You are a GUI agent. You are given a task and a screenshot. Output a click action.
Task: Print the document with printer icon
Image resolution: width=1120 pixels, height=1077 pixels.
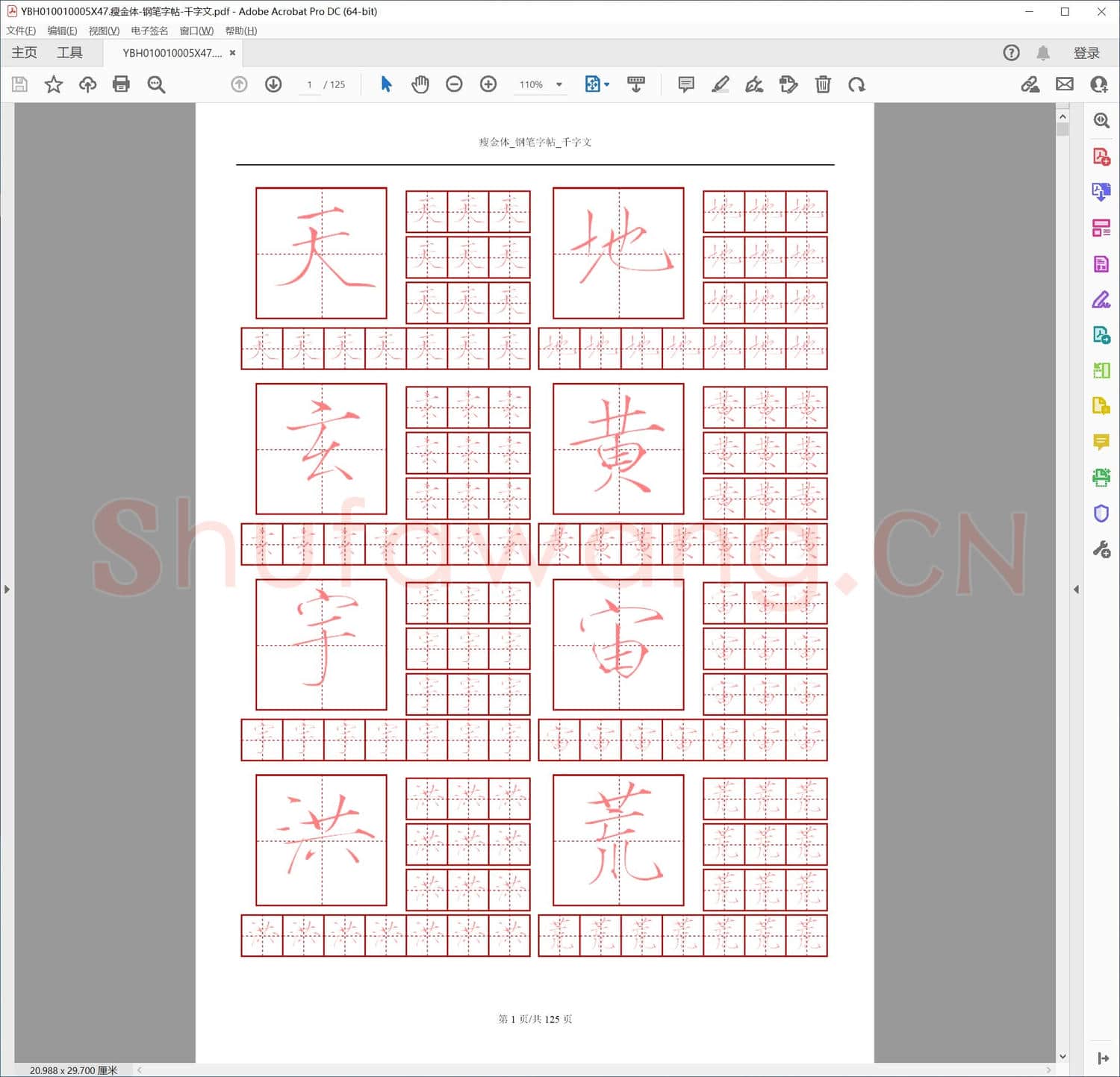pos(121,84)
